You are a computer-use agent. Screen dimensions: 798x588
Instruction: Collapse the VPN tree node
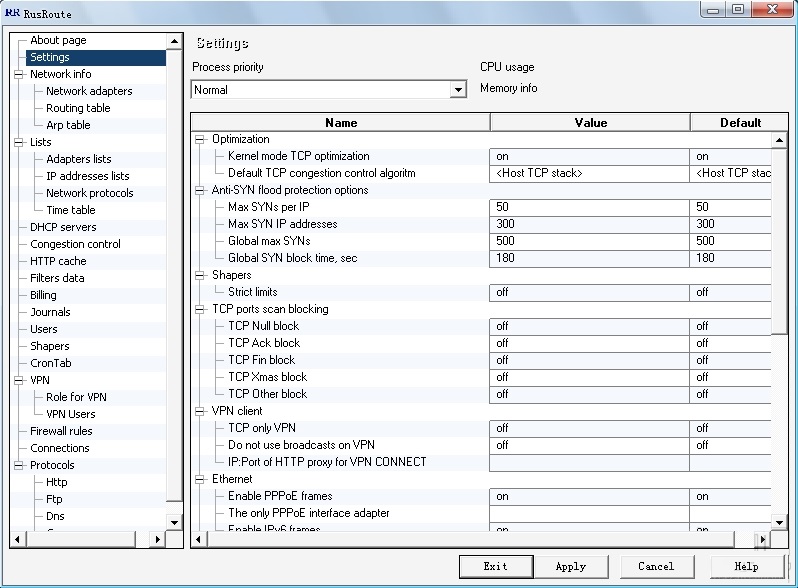click(x=18, y=380)
